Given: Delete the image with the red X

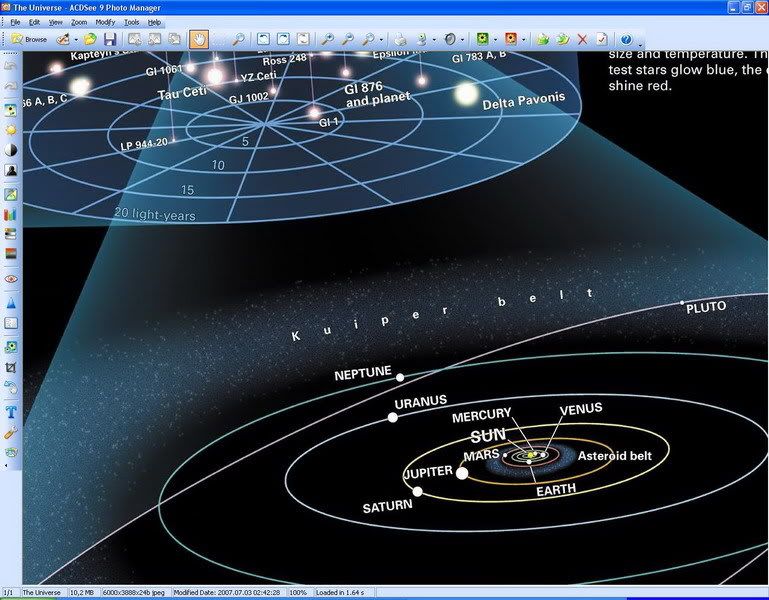Looking at the screenshot, I should point(582,39).
